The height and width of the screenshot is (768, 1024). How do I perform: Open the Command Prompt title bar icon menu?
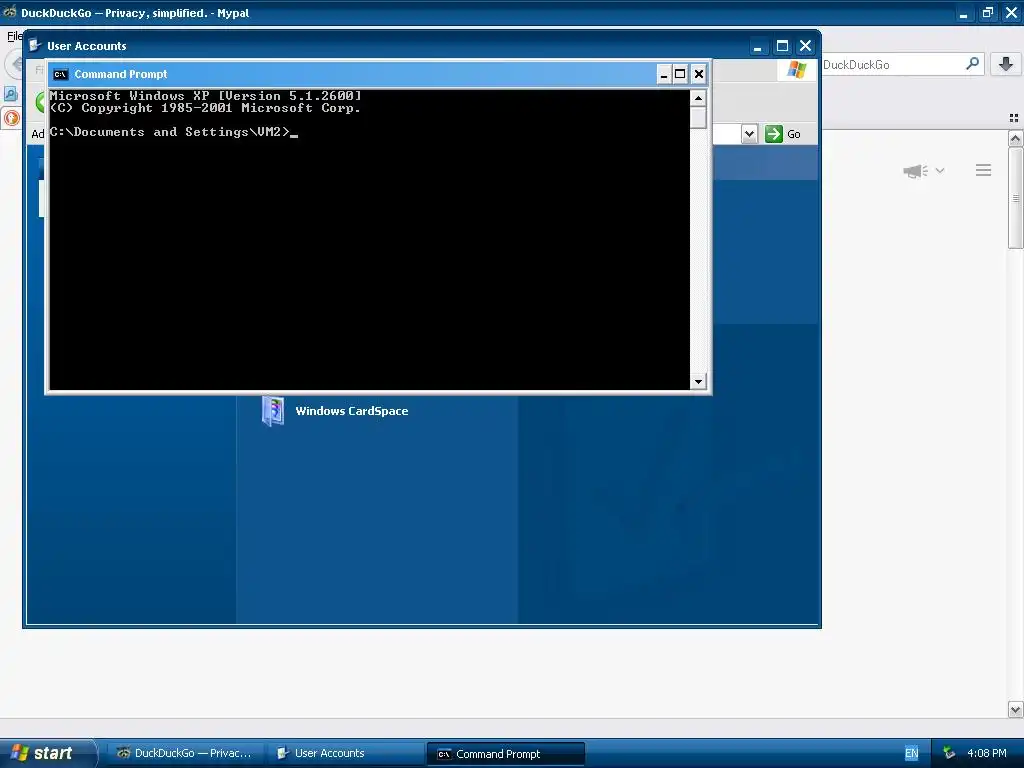[60, 74]
